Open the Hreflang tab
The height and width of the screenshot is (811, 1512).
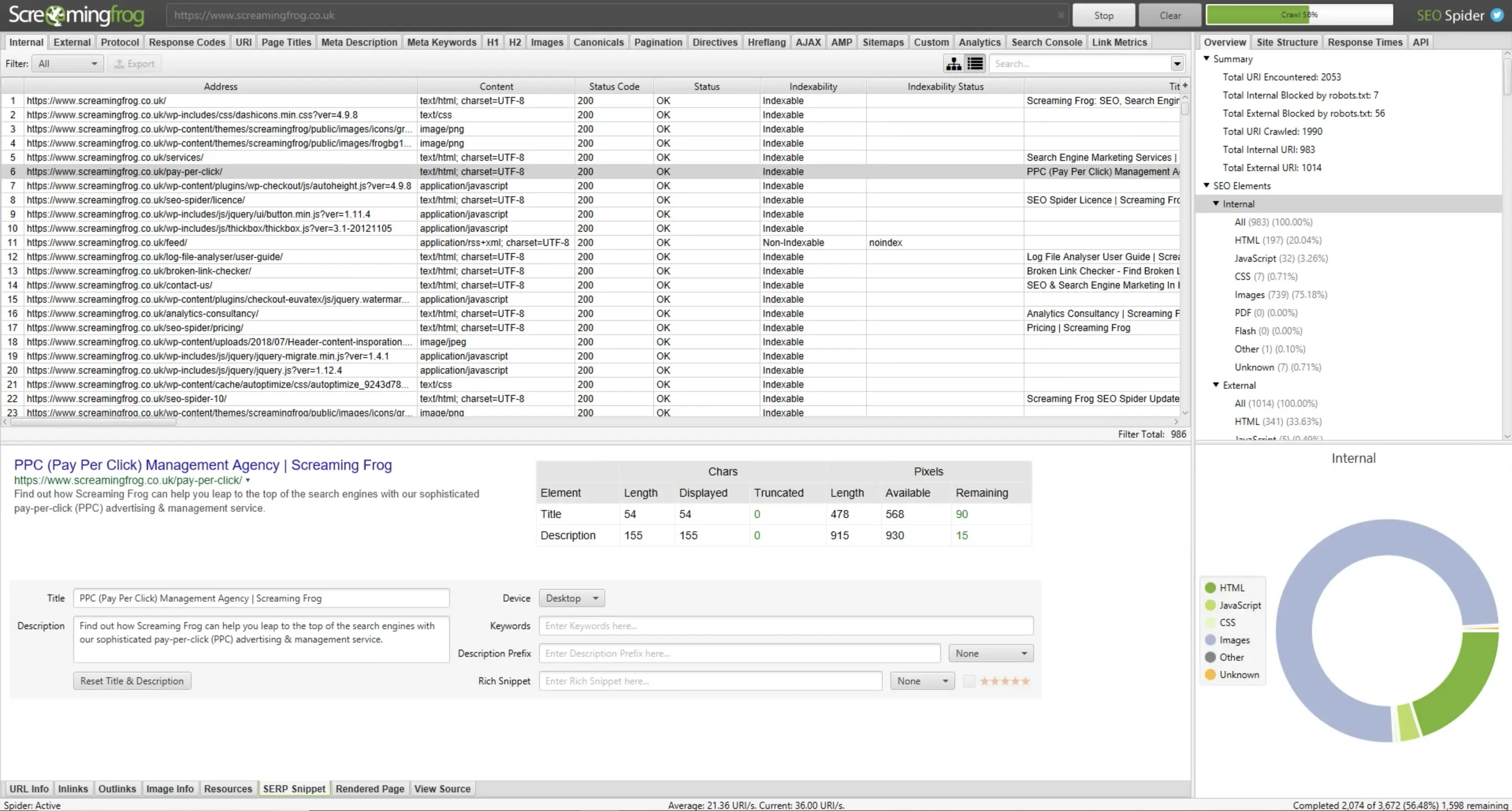coord(766,42)
